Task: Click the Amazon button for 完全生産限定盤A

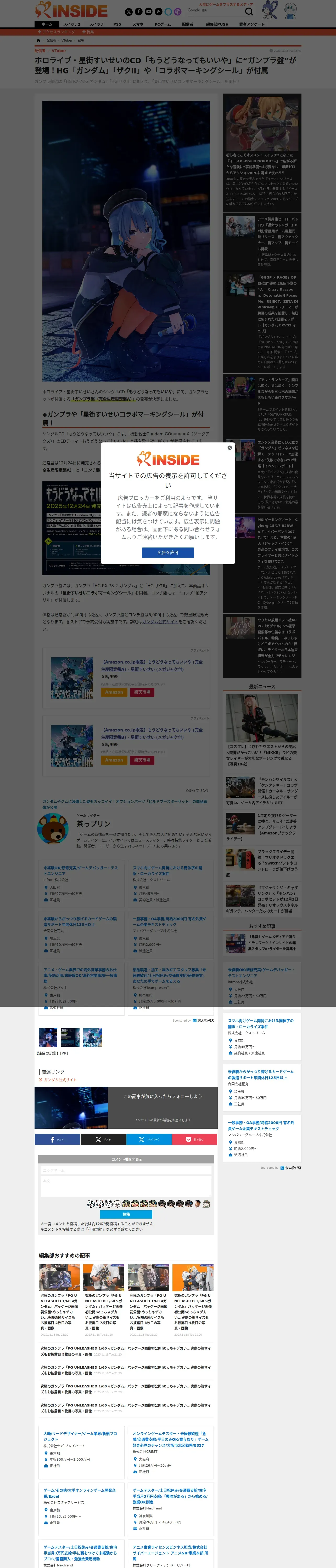Action: (114, 692)
